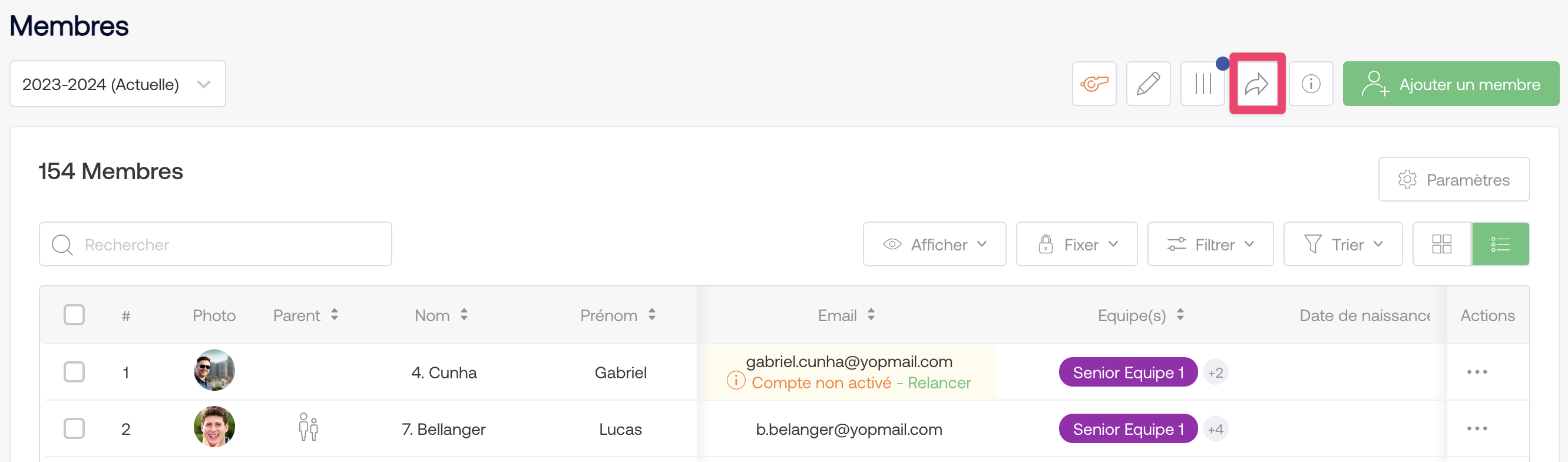Open actions menu for Gabriel Cunha
The image size is (1568, 462).
[1477, 372]
